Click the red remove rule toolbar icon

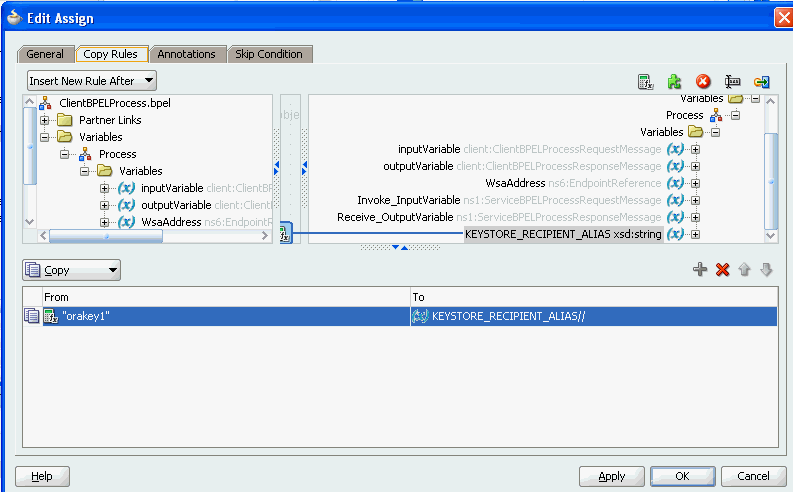703,81
